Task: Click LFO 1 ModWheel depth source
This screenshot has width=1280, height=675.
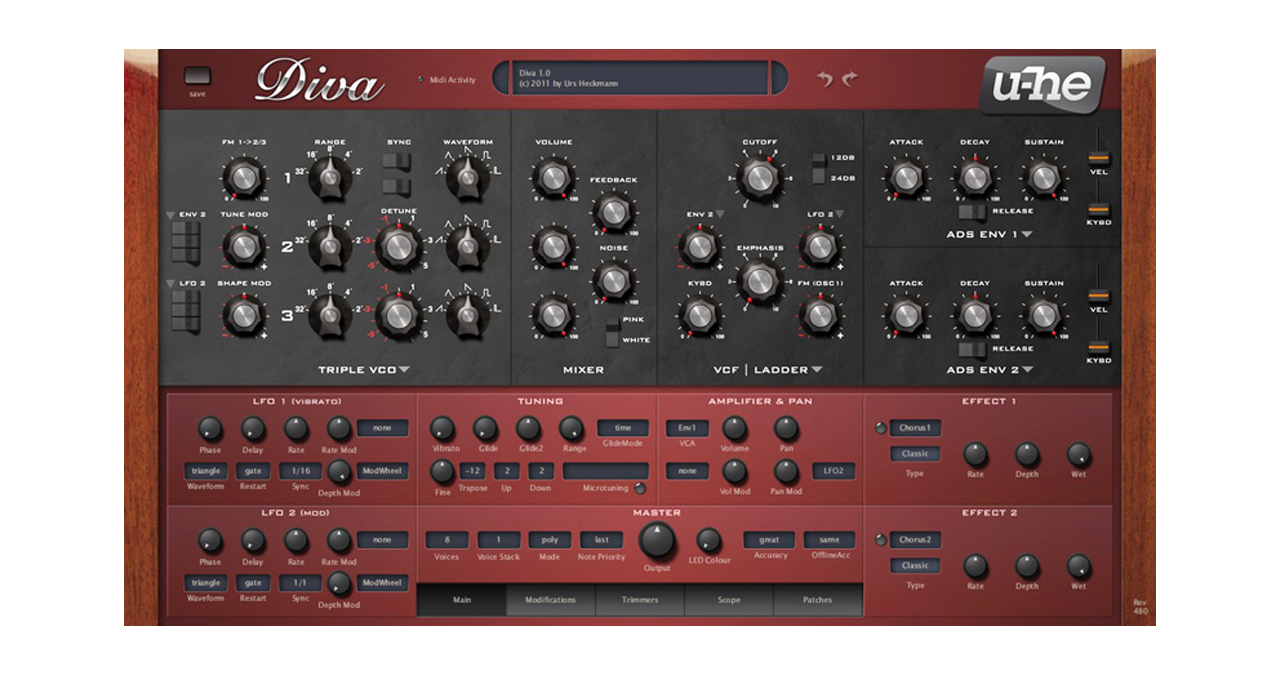Action: tap(383, 471)
